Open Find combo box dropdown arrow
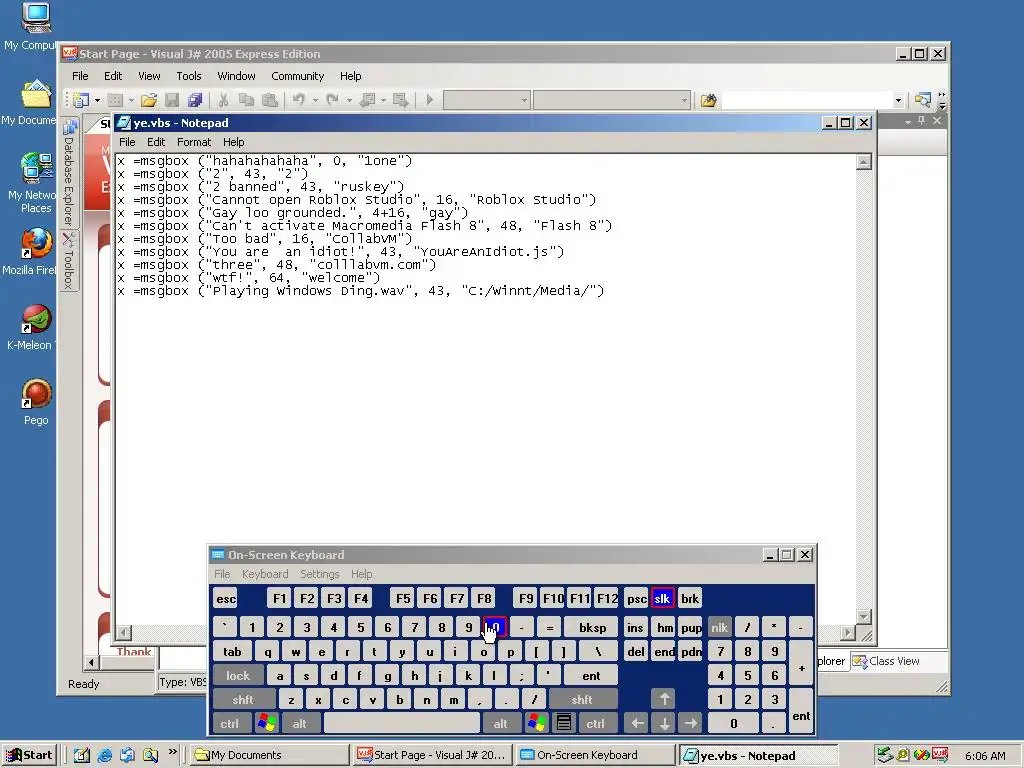Screen dimensions: 1024x768 [x=898, y=100]
